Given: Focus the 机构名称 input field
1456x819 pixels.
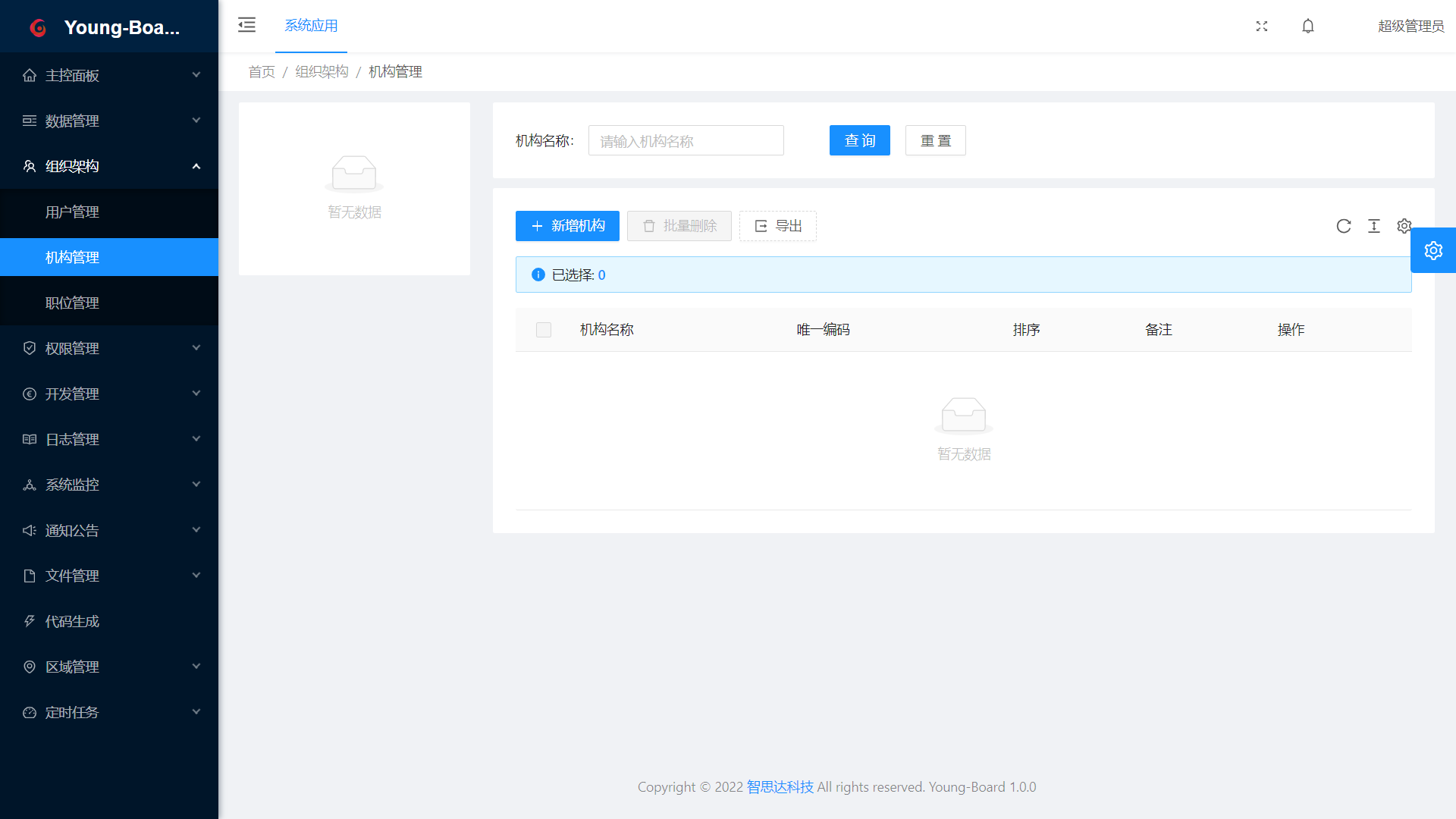Looking at the screenshot, I should pyautogui.click(x=686, y=141).
